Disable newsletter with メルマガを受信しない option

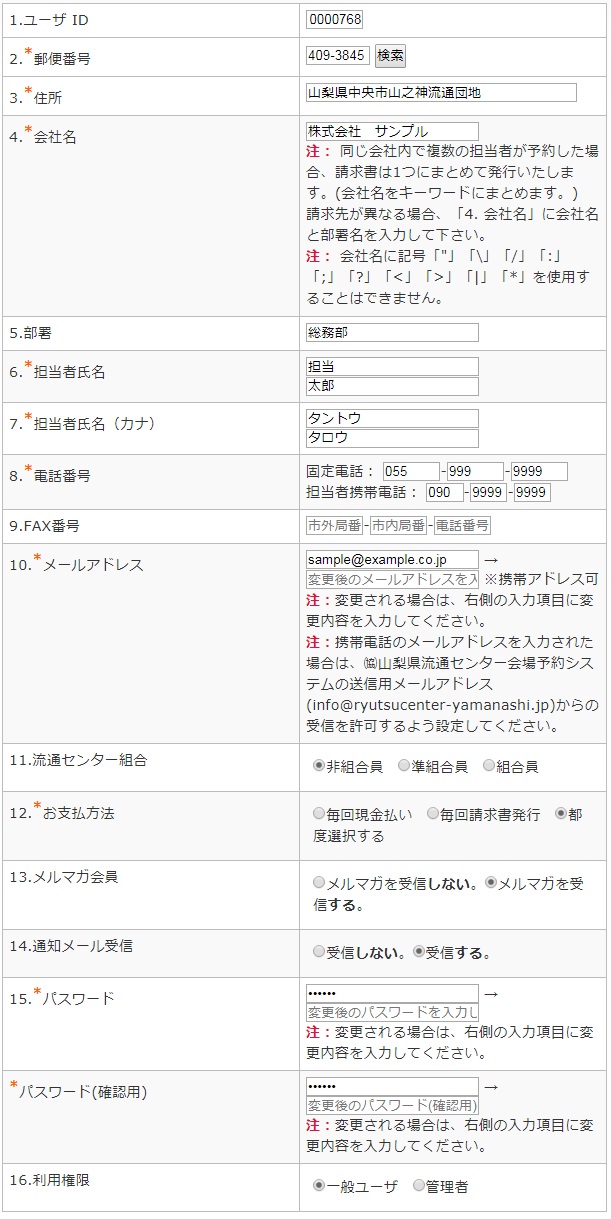(319, 883)
